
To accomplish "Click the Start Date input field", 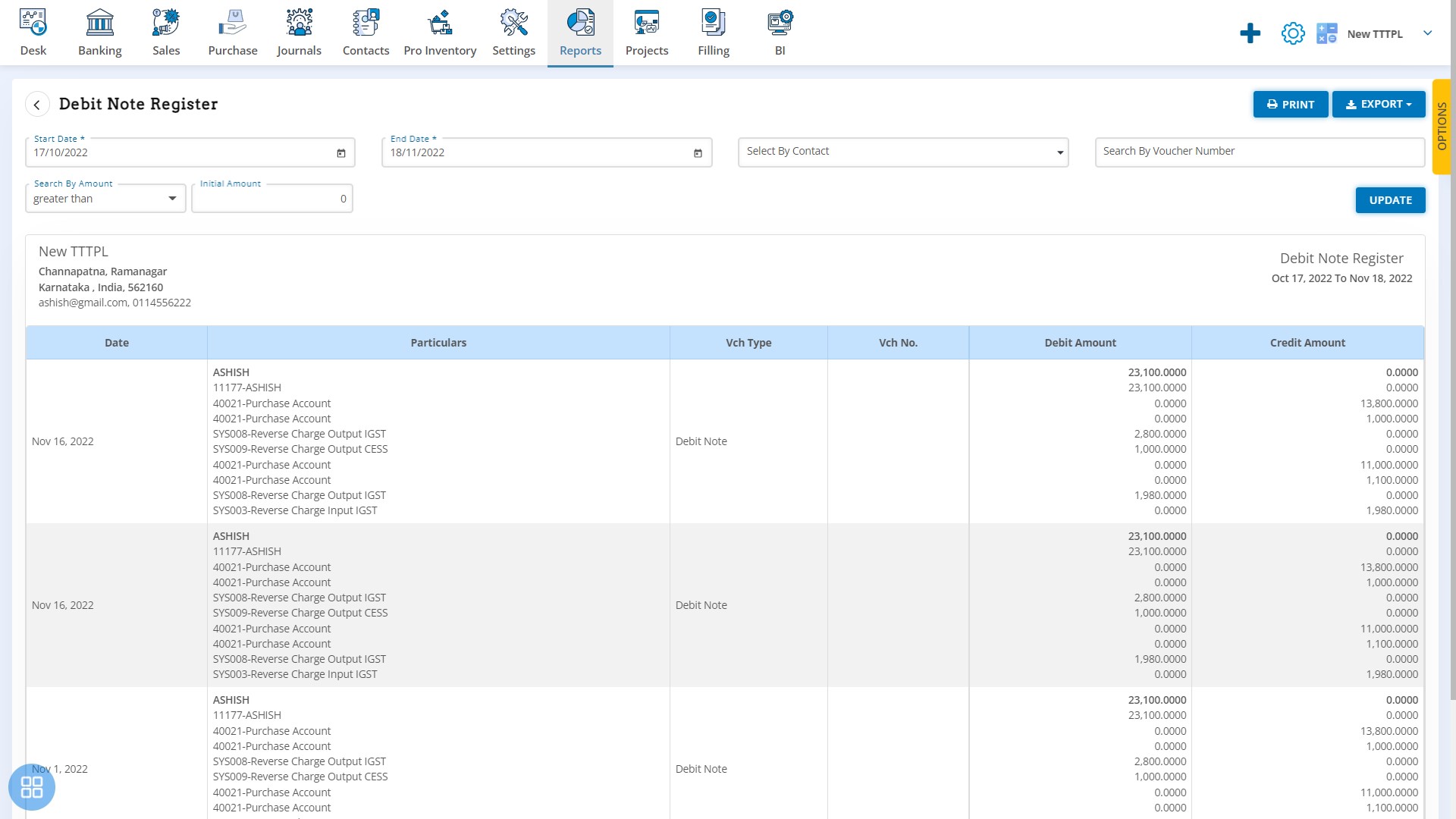I will [x=190, y=152].
